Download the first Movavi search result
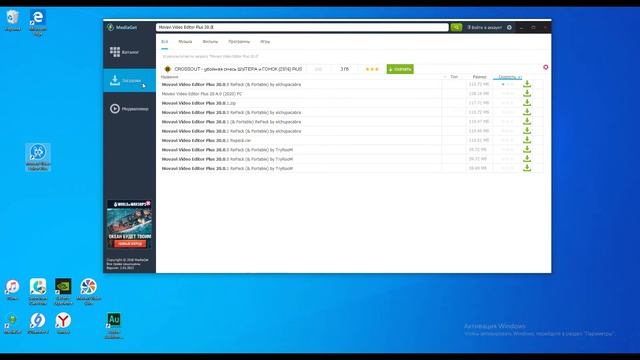Image resolution: width=640 pixels, height=360 pixels. tap(527, 84)
